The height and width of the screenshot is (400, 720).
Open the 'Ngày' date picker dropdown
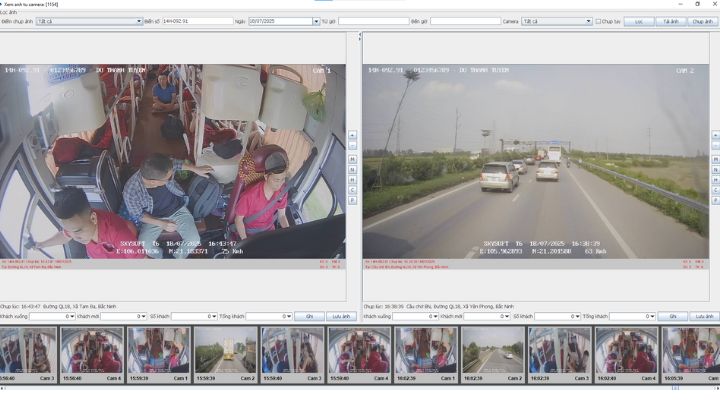[x=315, y=21]
